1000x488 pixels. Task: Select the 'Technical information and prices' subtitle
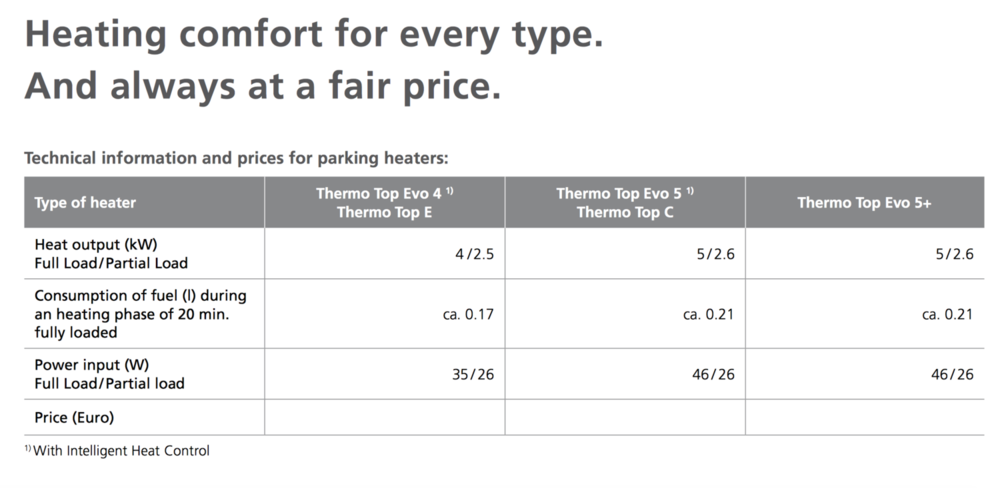pyautogui.click(x=236, y=157)
